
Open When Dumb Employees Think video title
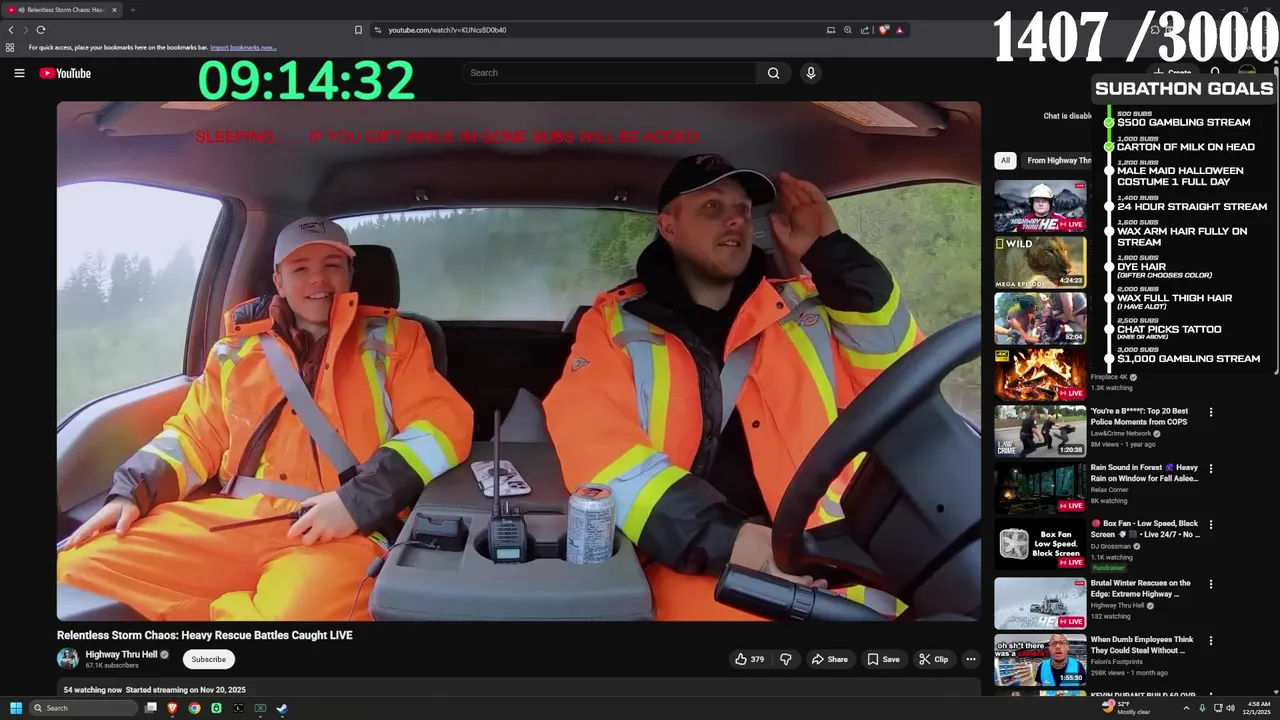click(1142, 644)
